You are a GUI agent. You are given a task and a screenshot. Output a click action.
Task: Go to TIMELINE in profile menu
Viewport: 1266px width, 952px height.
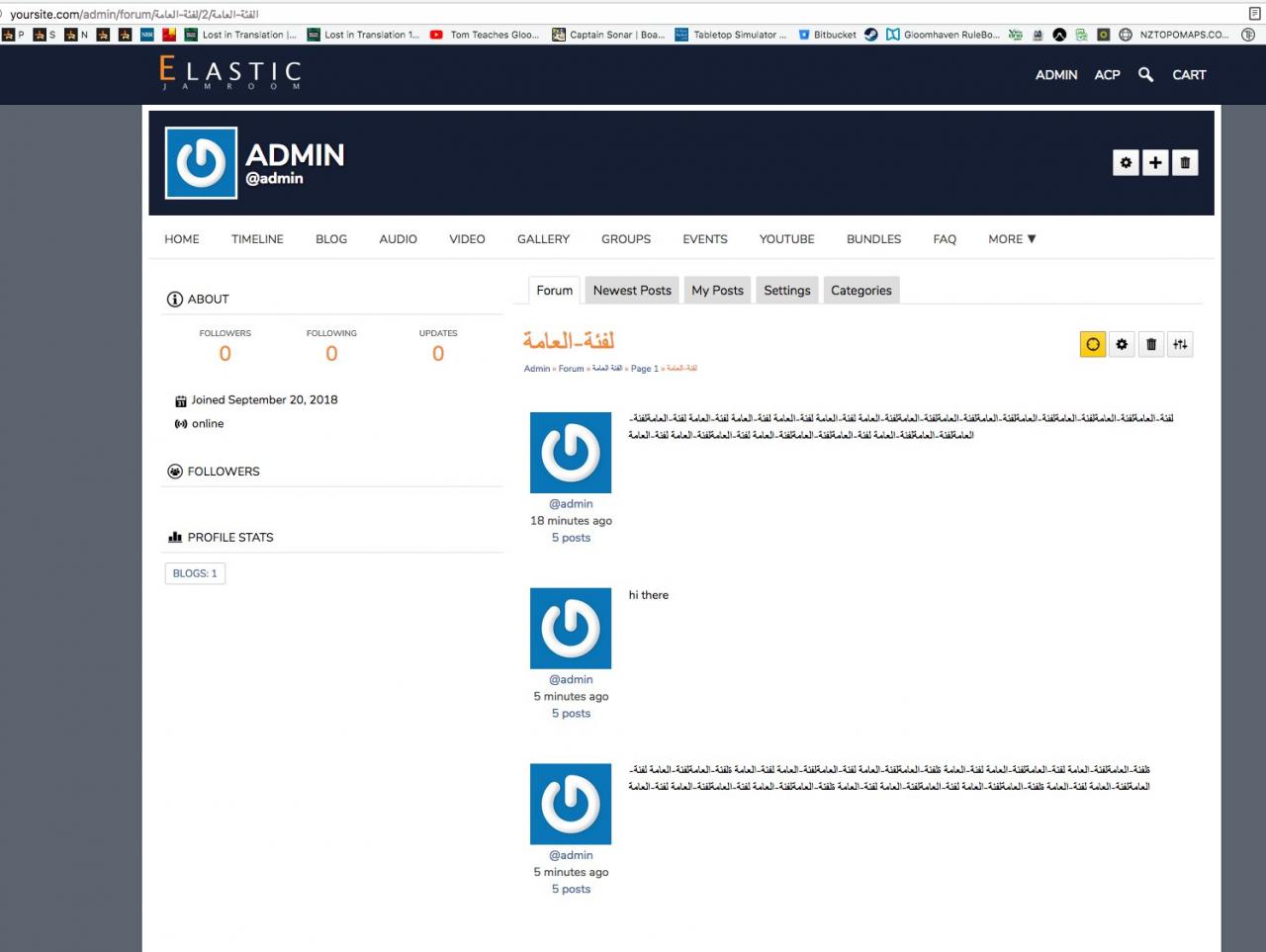pos(257,239)
